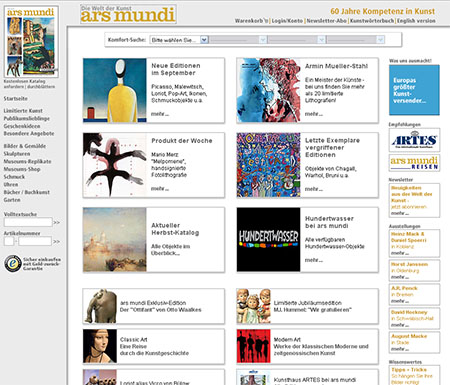Go to Startseite
Image resolution: width=450 pixels, height=385 pixels.
[15, 99]
